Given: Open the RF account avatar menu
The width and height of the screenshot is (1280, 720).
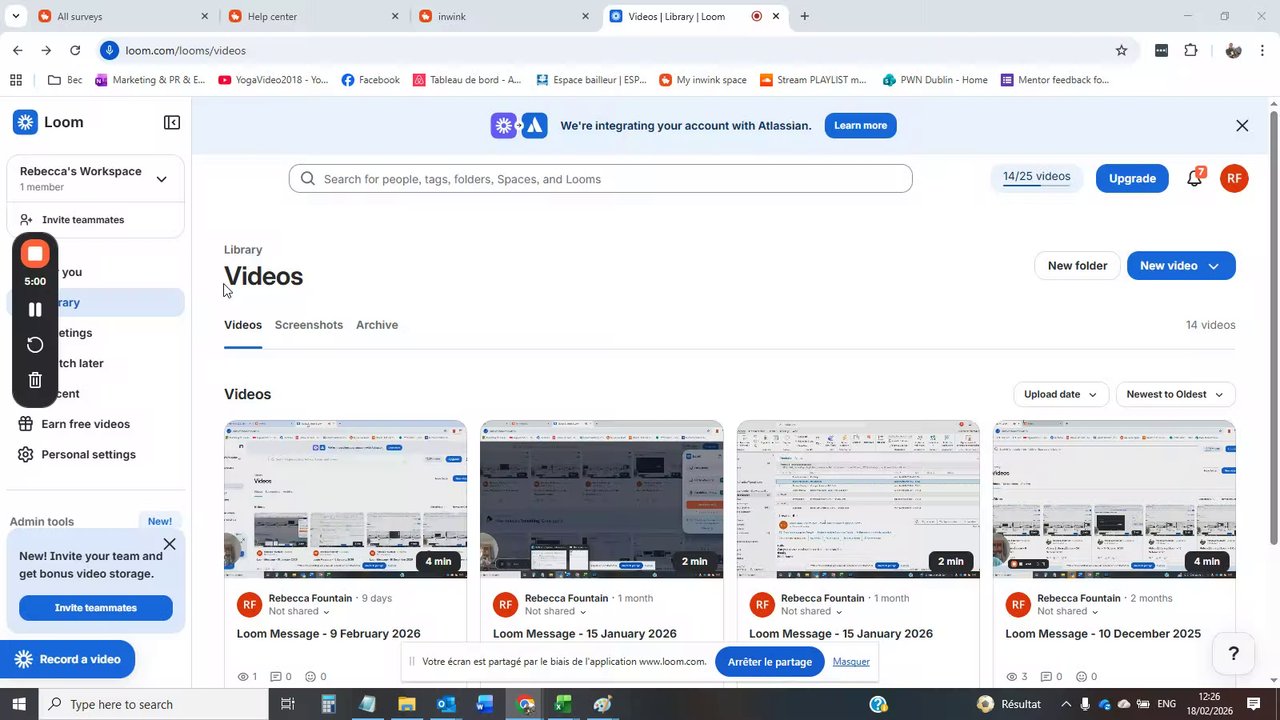Looking at the screenshot, I should pyautogui.click(x=1234, y=178).
